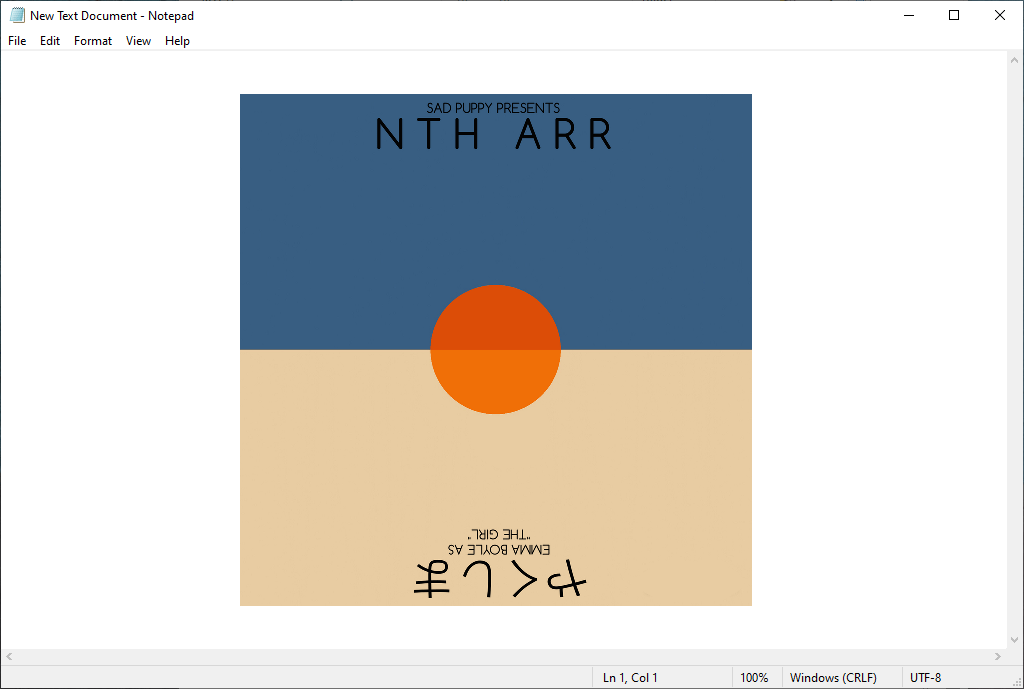Click the 100% zoom level in status bar
The image size is (1024, 689).
[754, 678]
